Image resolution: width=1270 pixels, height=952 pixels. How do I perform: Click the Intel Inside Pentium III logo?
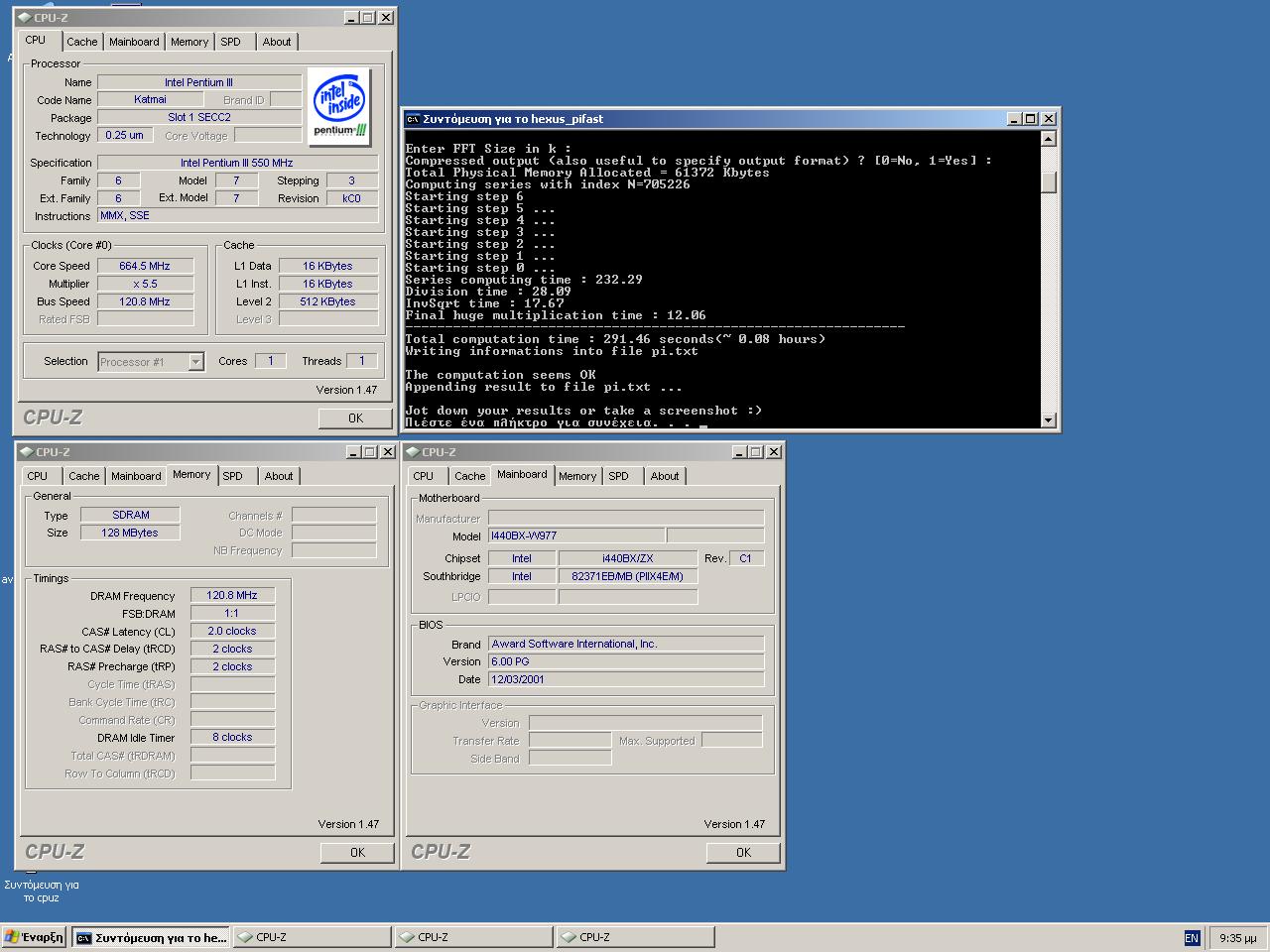pos(339,108)
